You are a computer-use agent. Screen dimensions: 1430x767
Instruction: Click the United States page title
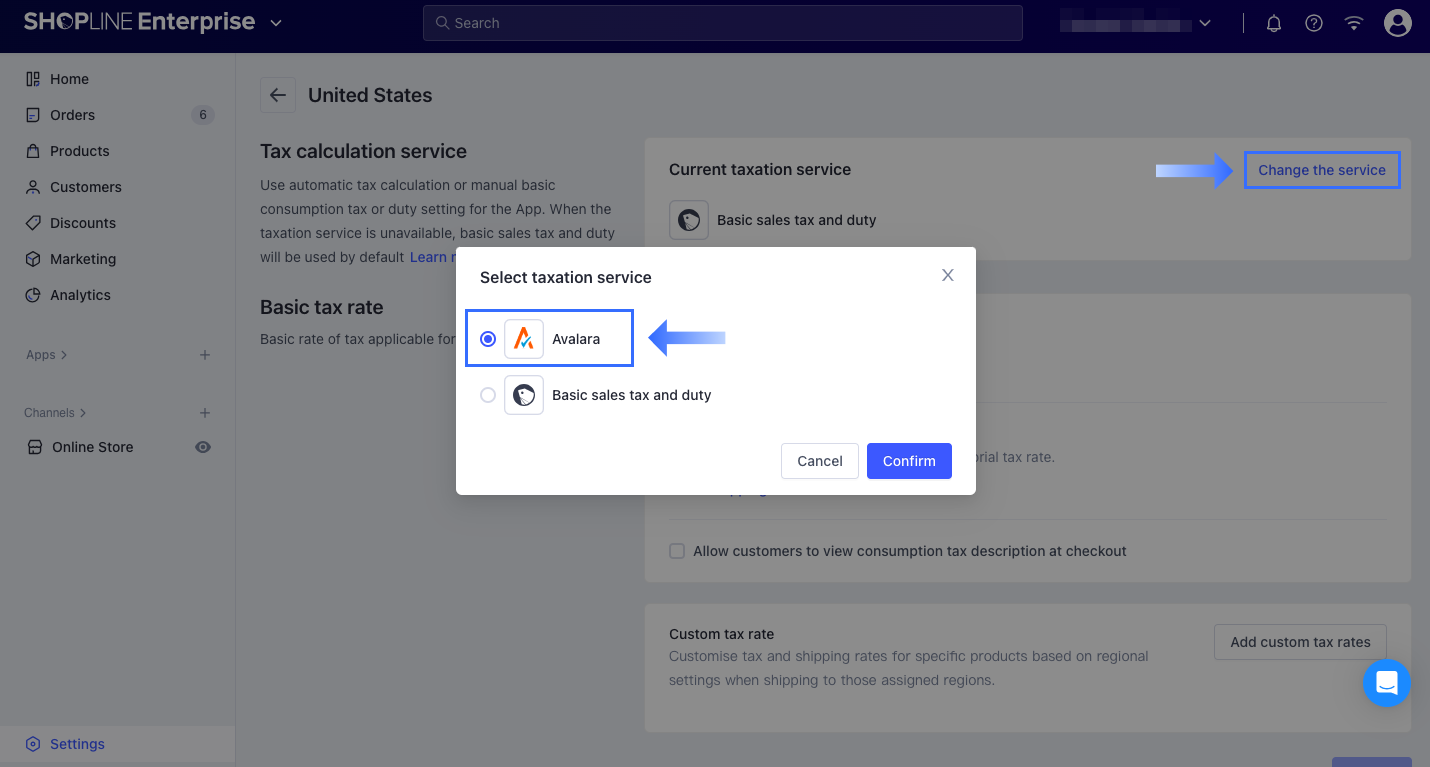pyautogui.click(x=370, y=95)
